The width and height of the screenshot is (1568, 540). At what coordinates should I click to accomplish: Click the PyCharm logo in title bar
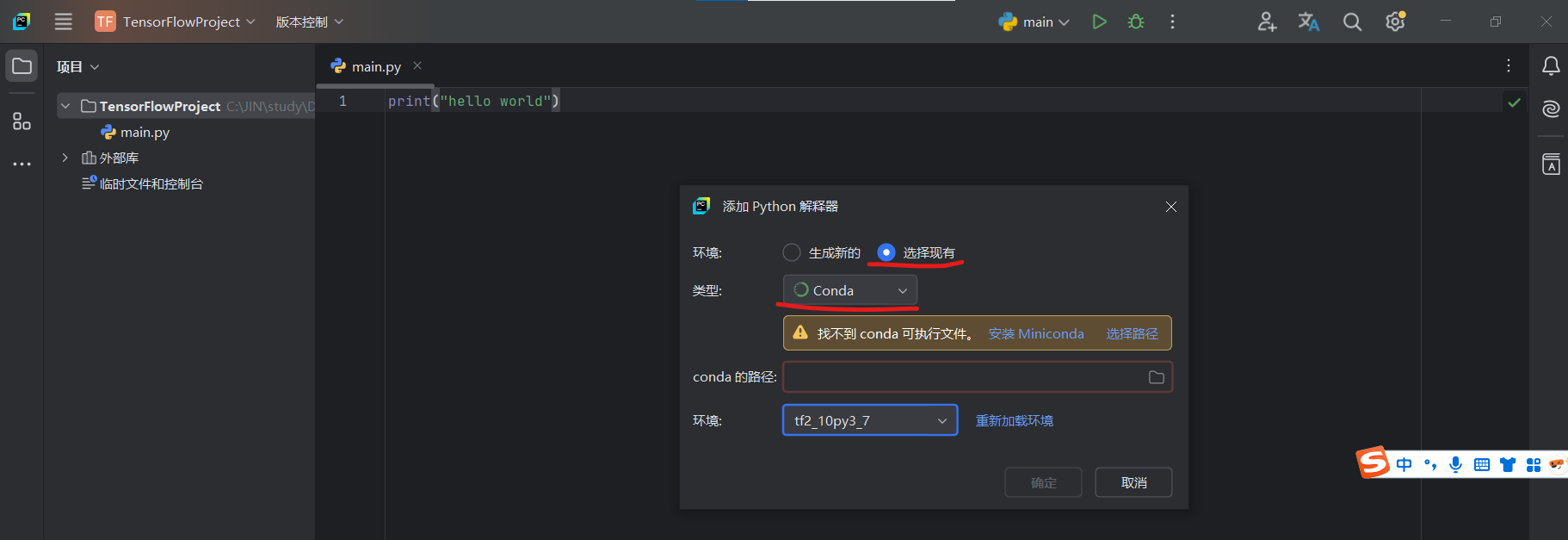22,22
